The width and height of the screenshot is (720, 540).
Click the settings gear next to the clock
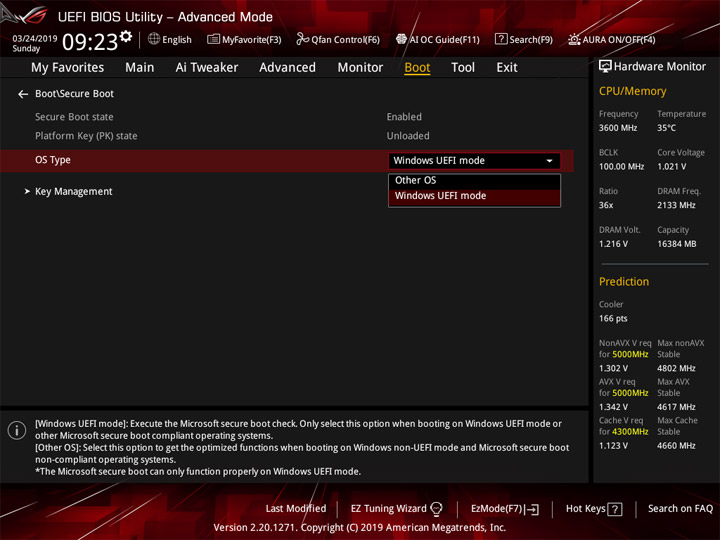tap(126, 36)
